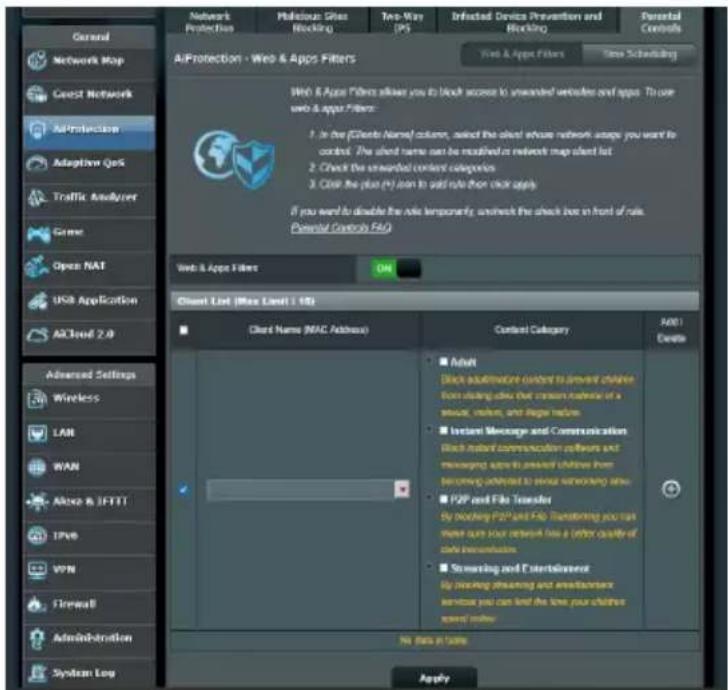Select the Parental Controls tab

pyautogui.click(x=660, y=22)
